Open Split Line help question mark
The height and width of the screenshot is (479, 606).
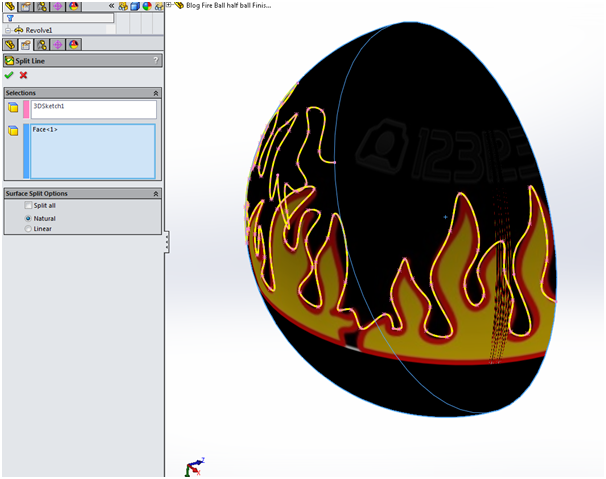click(155, 61)
